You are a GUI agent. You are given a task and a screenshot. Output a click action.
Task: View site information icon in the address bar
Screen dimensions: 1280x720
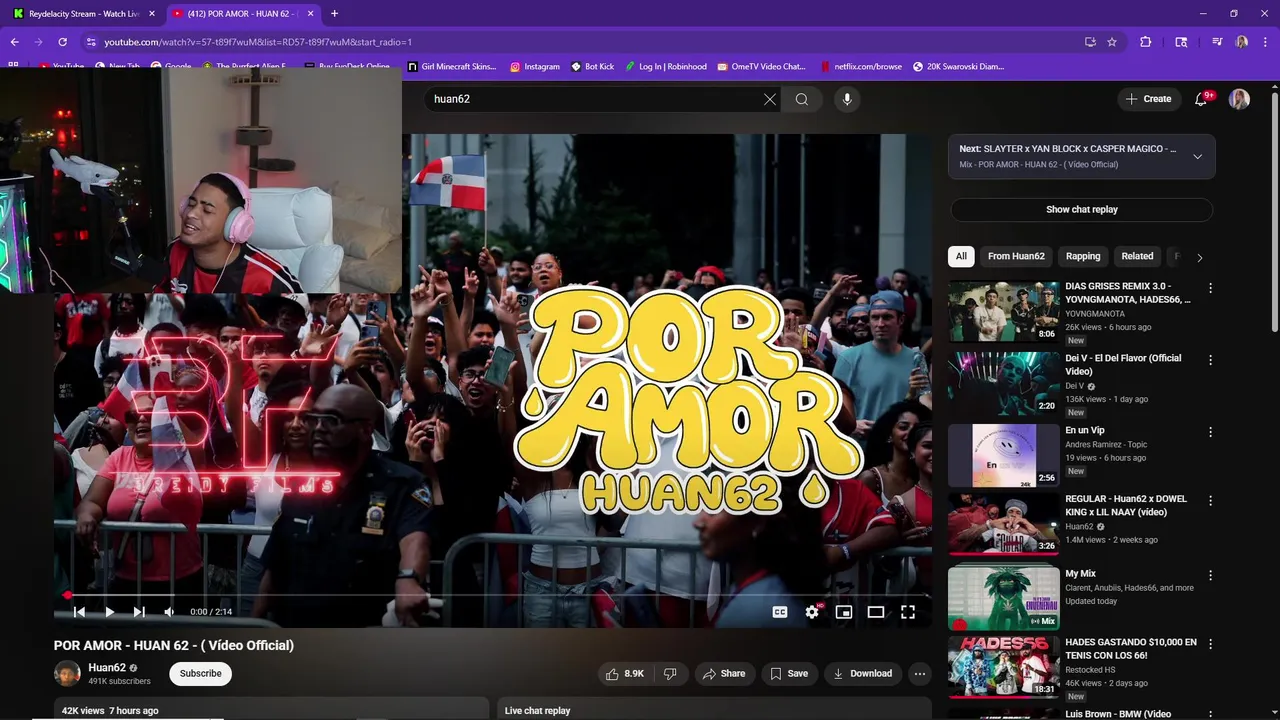coord(91,42)
